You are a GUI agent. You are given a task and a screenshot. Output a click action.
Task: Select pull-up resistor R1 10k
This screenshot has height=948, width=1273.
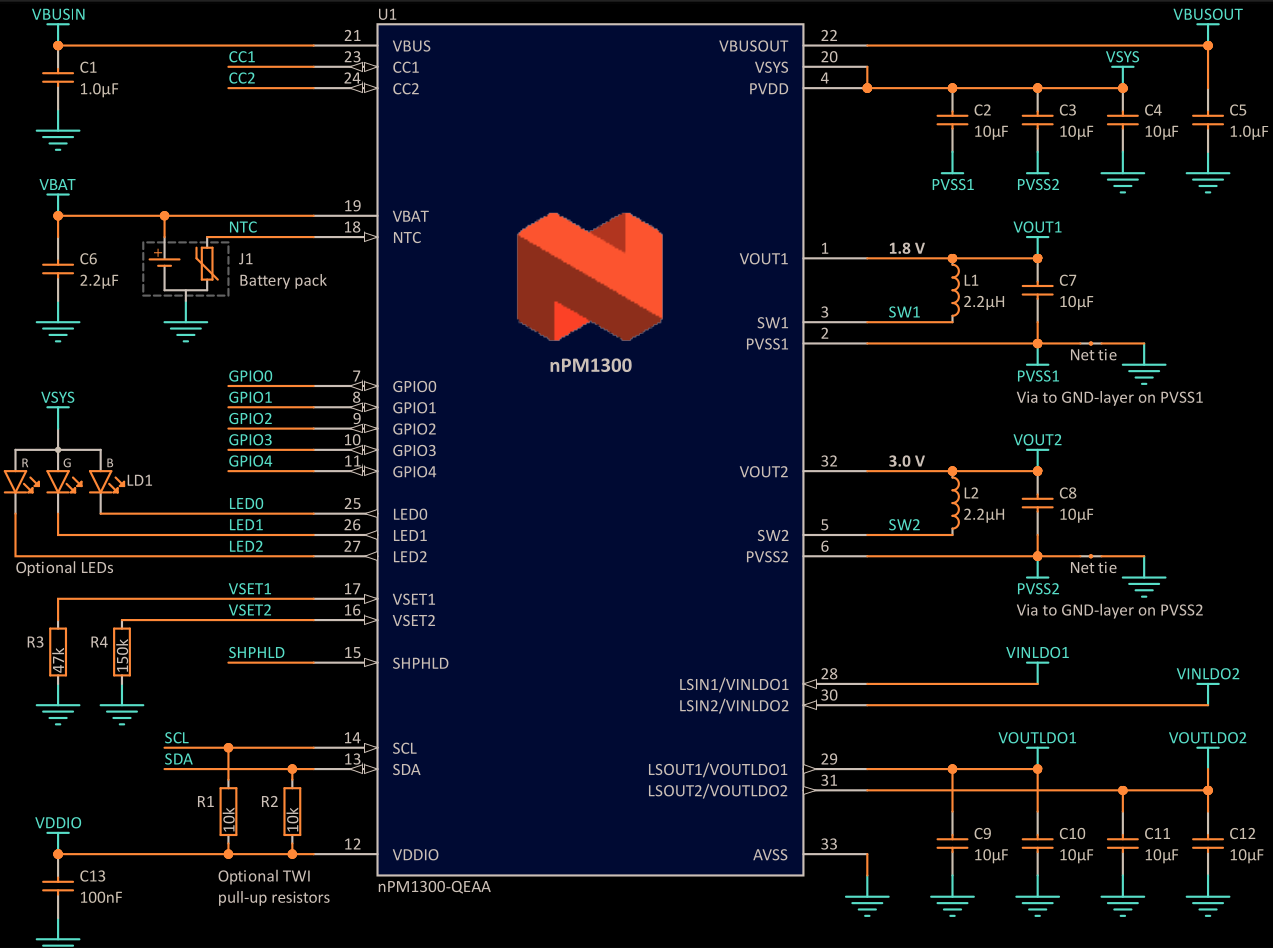[x=229, y=811]
